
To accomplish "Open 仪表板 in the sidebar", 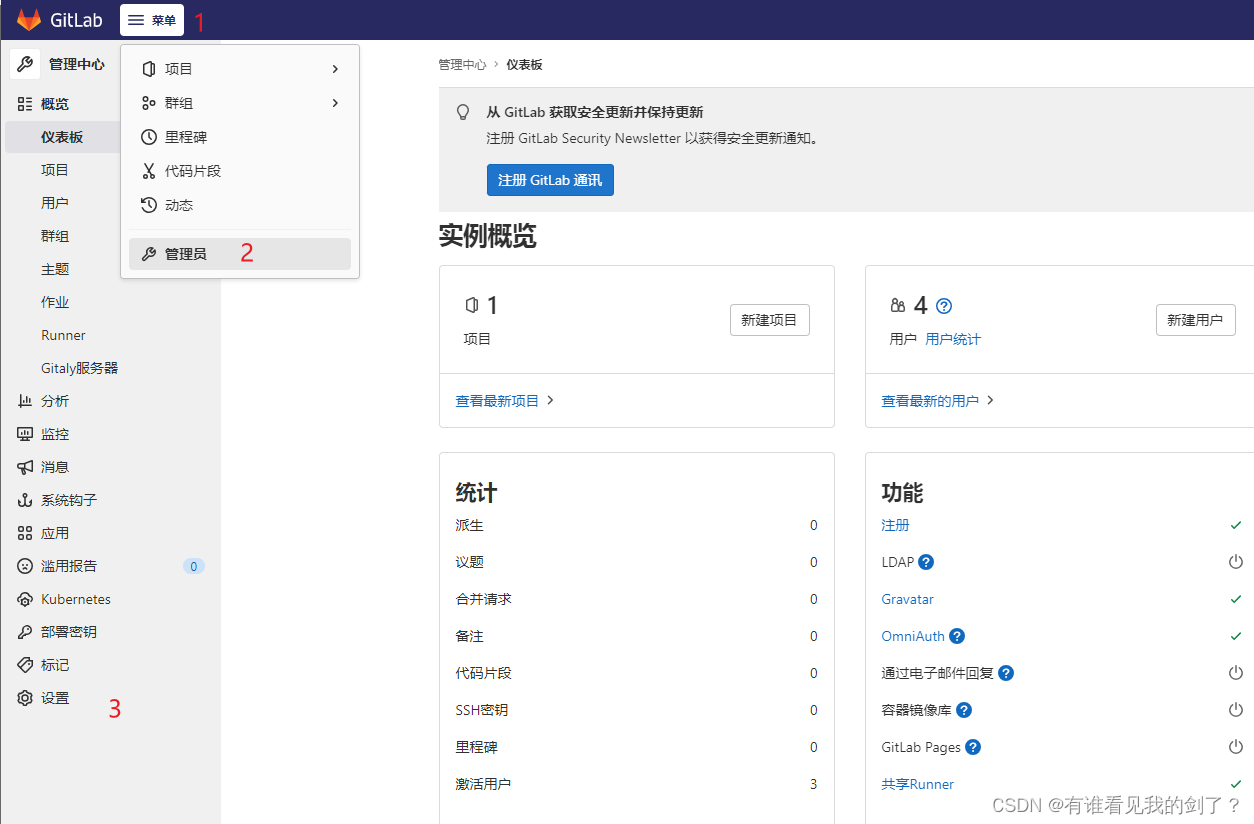I will (x=62, y=137).
